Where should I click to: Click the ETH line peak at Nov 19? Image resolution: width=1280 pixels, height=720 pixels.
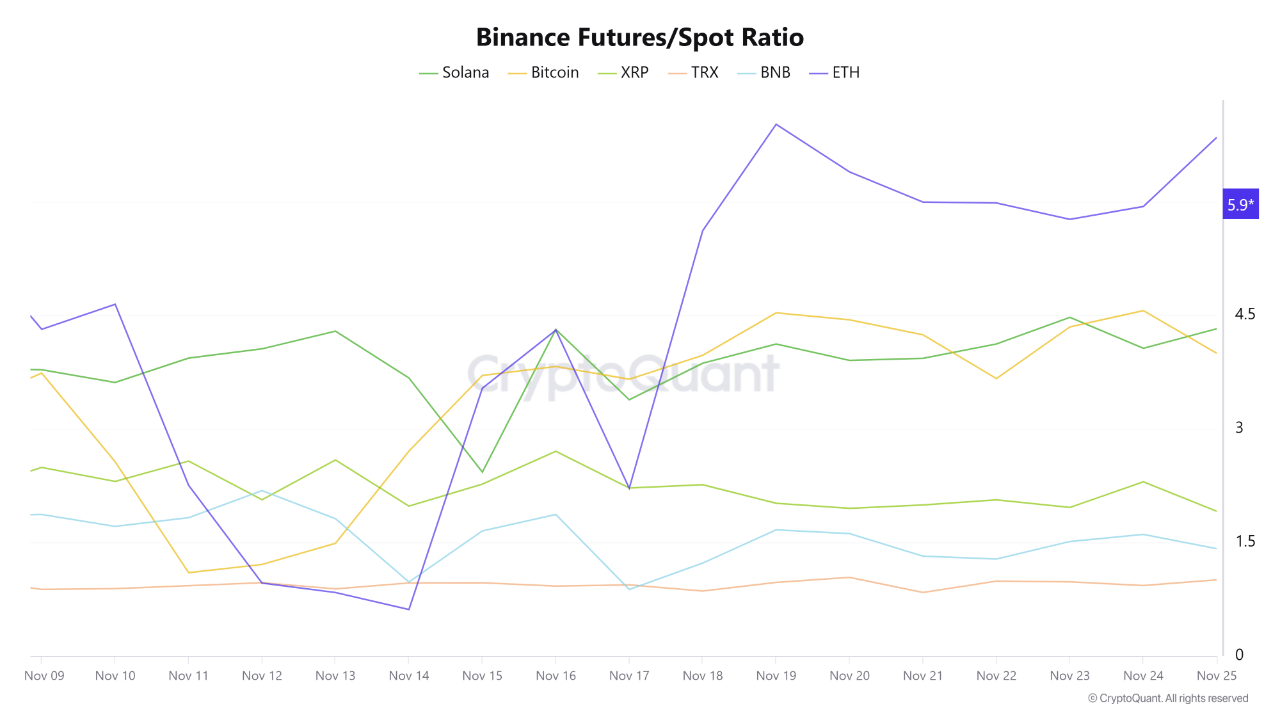[x=776, y=125]
